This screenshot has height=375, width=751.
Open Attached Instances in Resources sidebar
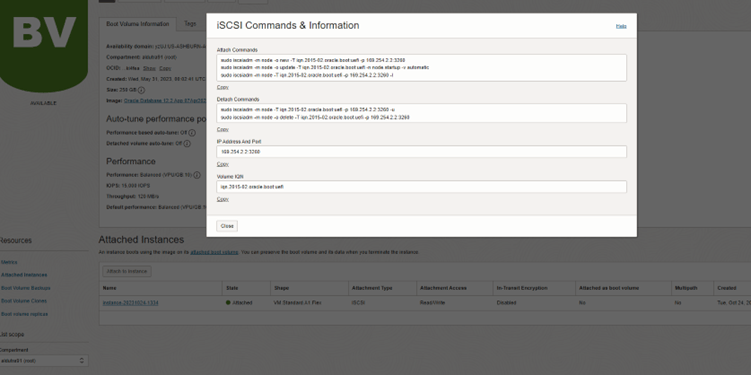click(x=24, y=275)
